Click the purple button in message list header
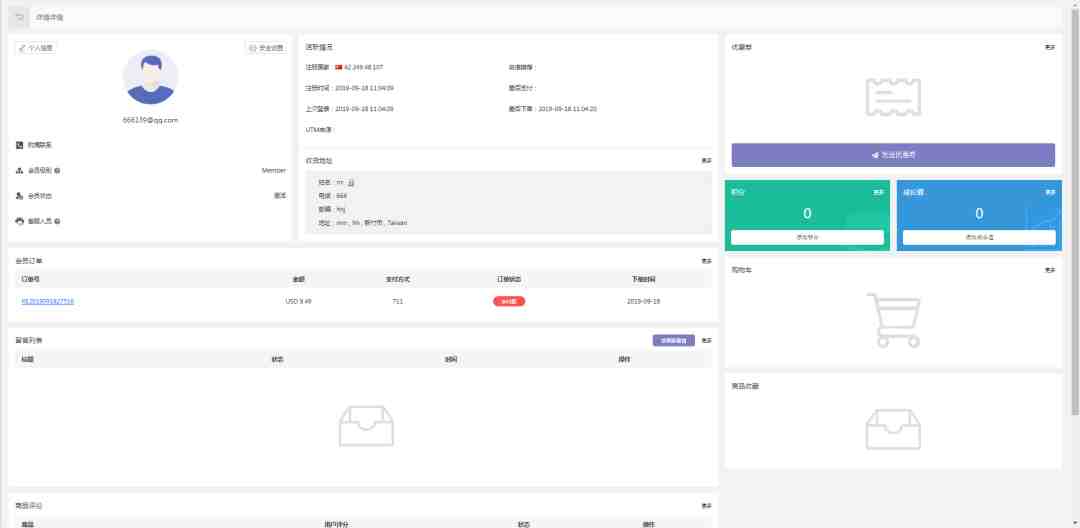 tap(673, 341)
